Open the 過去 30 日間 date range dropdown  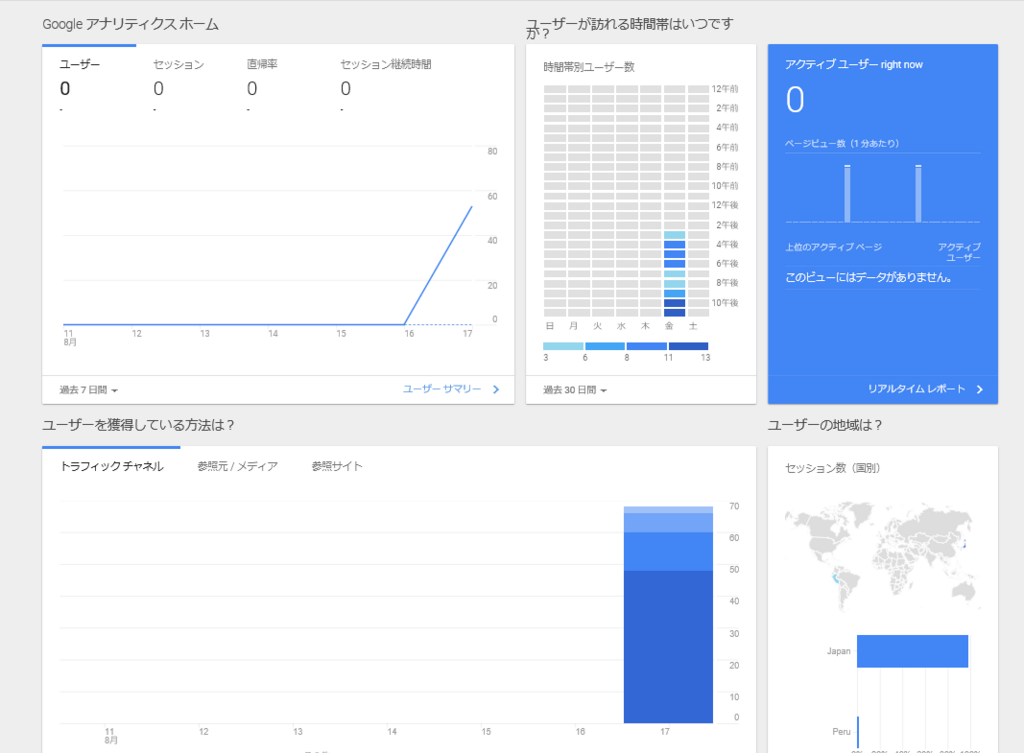tap(575, 390)
